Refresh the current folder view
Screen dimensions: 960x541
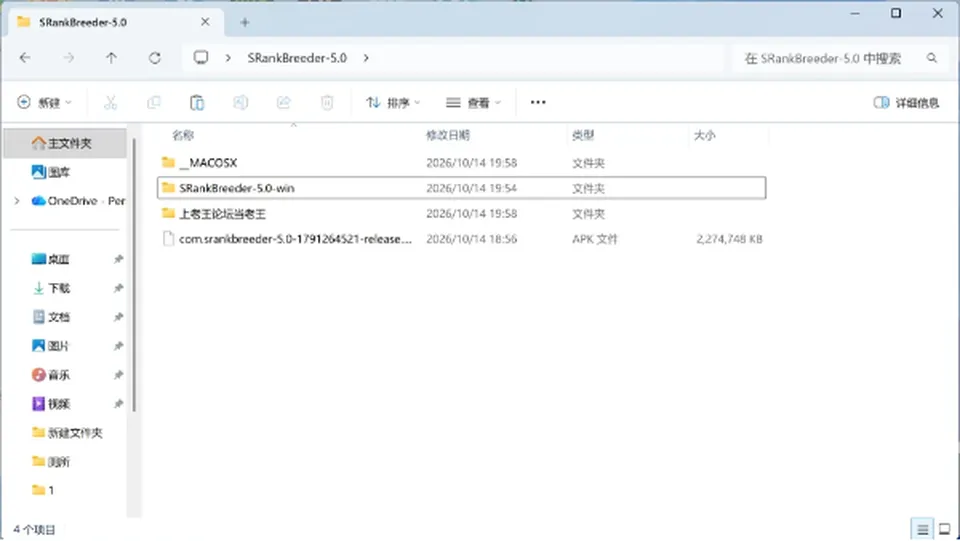tap(155, 58)
